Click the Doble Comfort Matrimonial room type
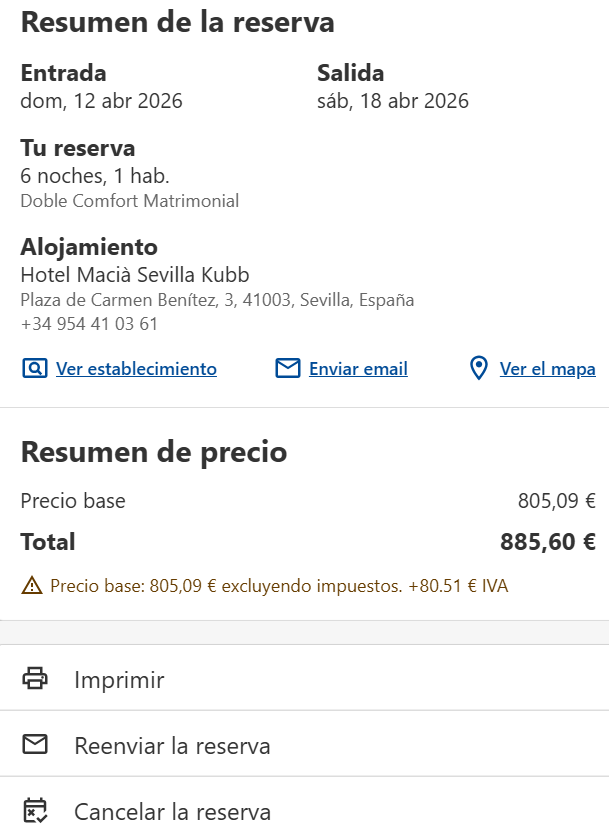The image size is (609, 839). coord(129,201)
